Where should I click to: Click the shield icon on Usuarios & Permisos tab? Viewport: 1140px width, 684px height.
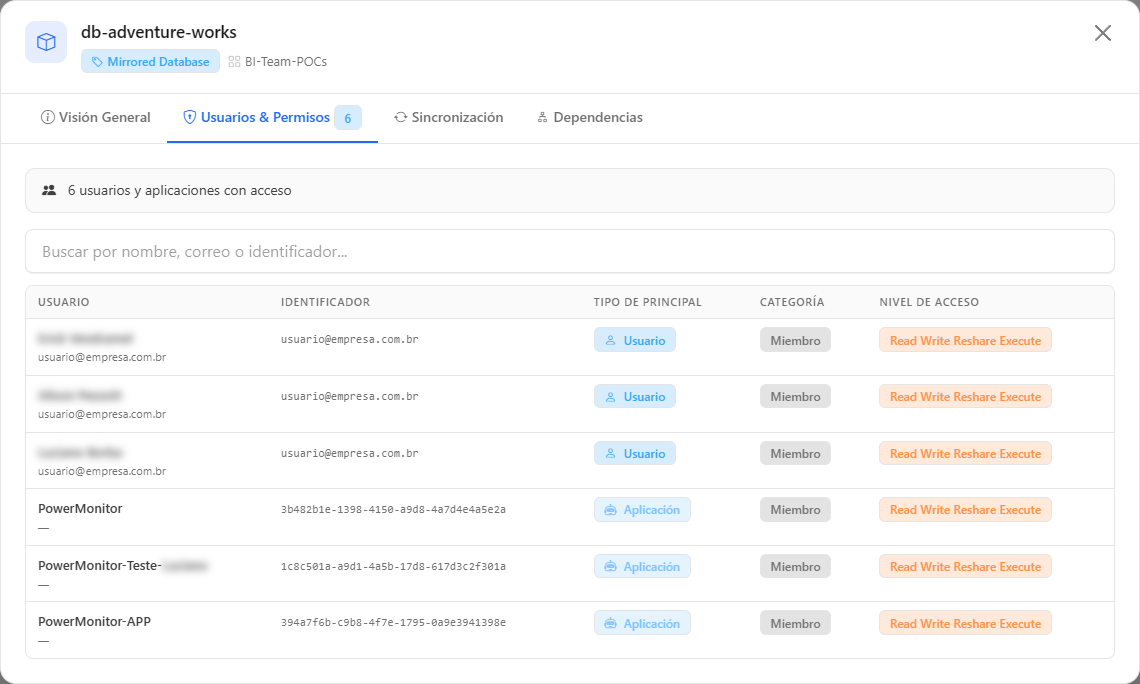[189, 117]
